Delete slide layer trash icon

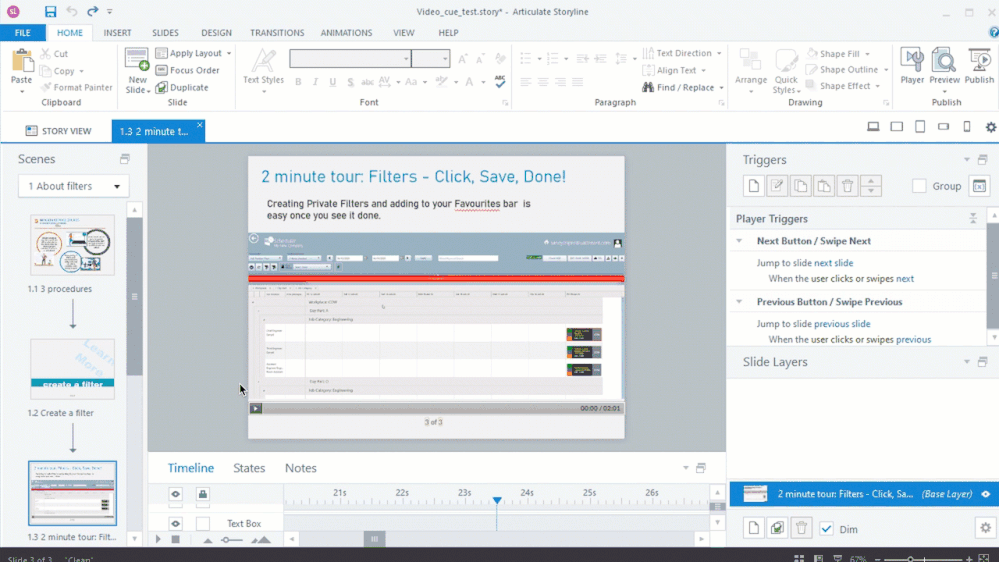pyautogui.click(x=801, y=528)
